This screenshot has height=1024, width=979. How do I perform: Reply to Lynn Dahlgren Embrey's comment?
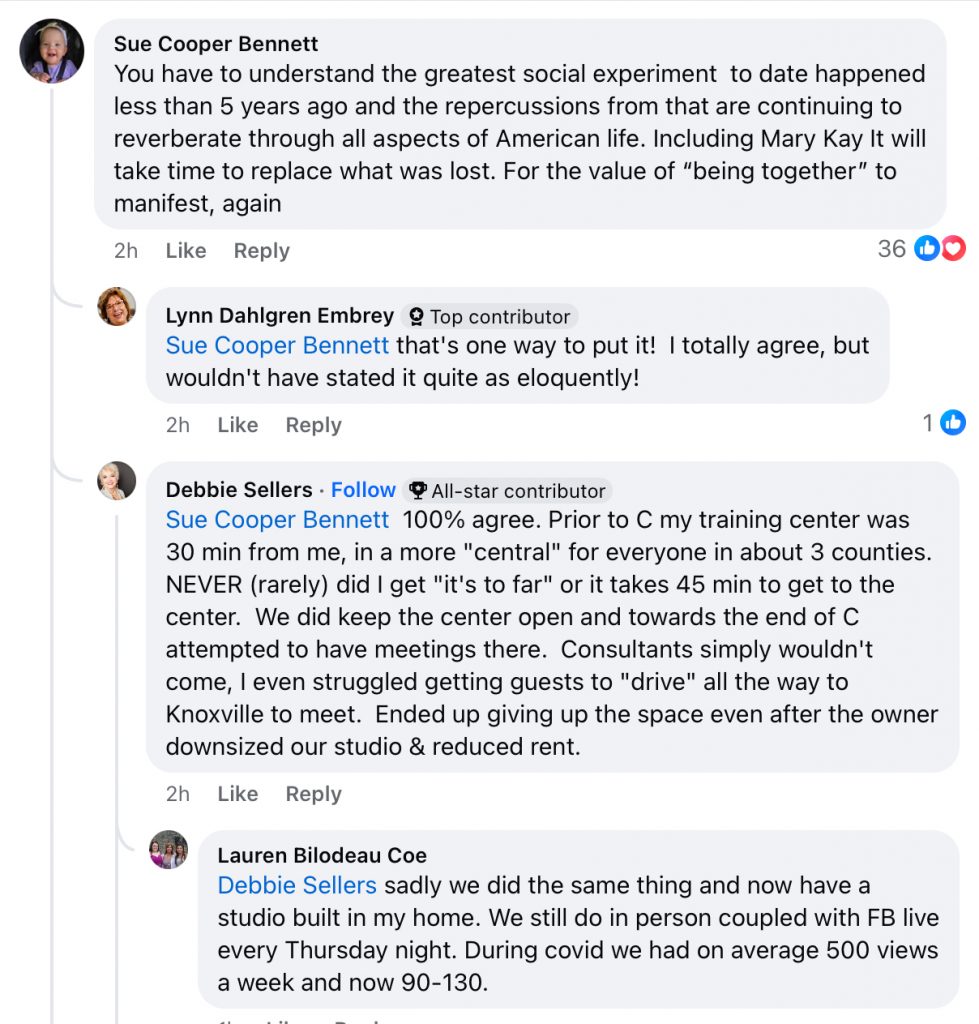tap(313, 425)
